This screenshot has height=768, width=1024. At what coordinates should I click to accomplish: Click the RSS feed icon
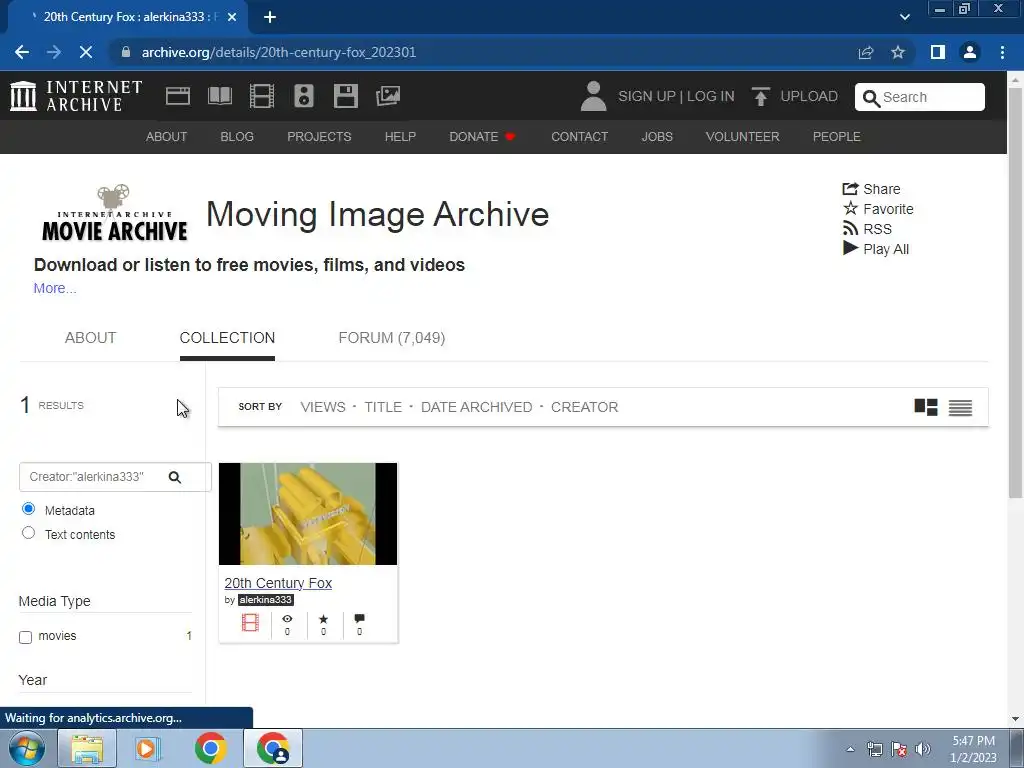click(850, 229)
